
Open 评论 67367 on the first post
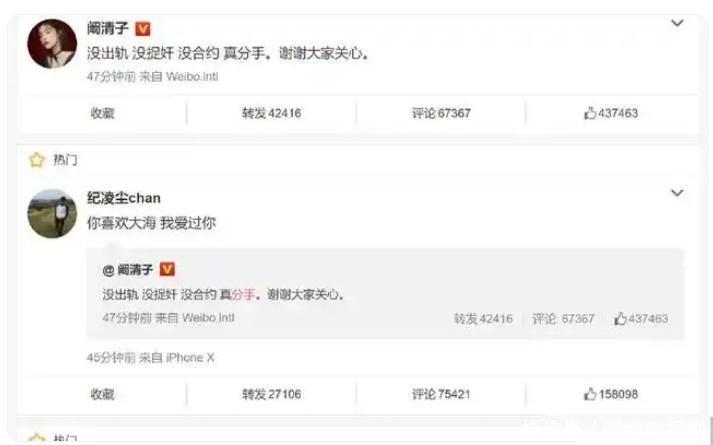click(441, 113)
